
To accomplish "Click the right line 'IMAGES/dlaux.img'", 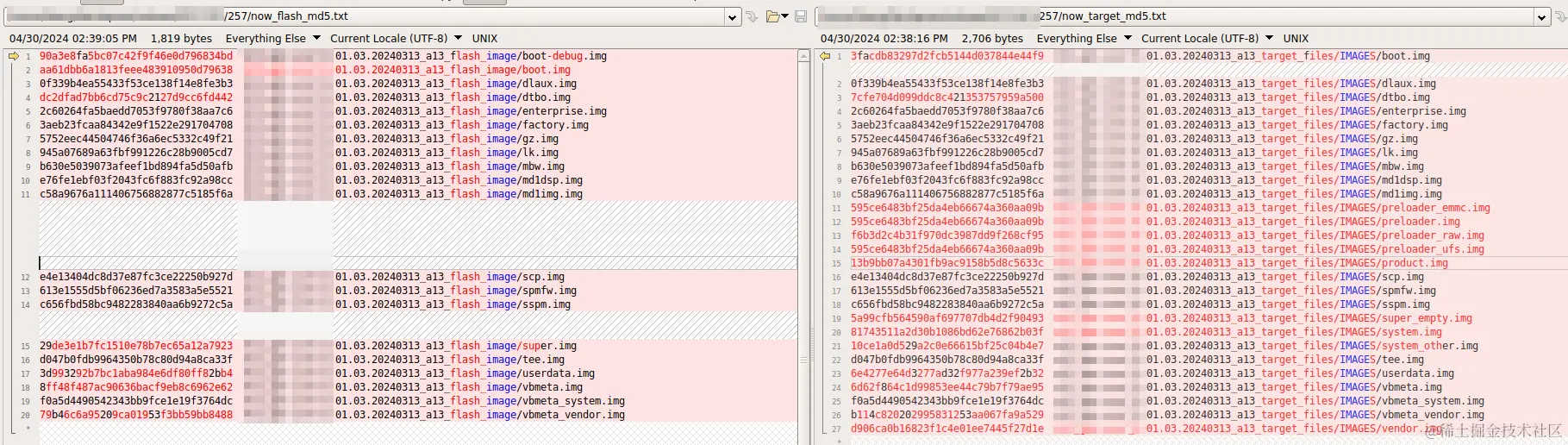I will click(x=1388, y=84).
